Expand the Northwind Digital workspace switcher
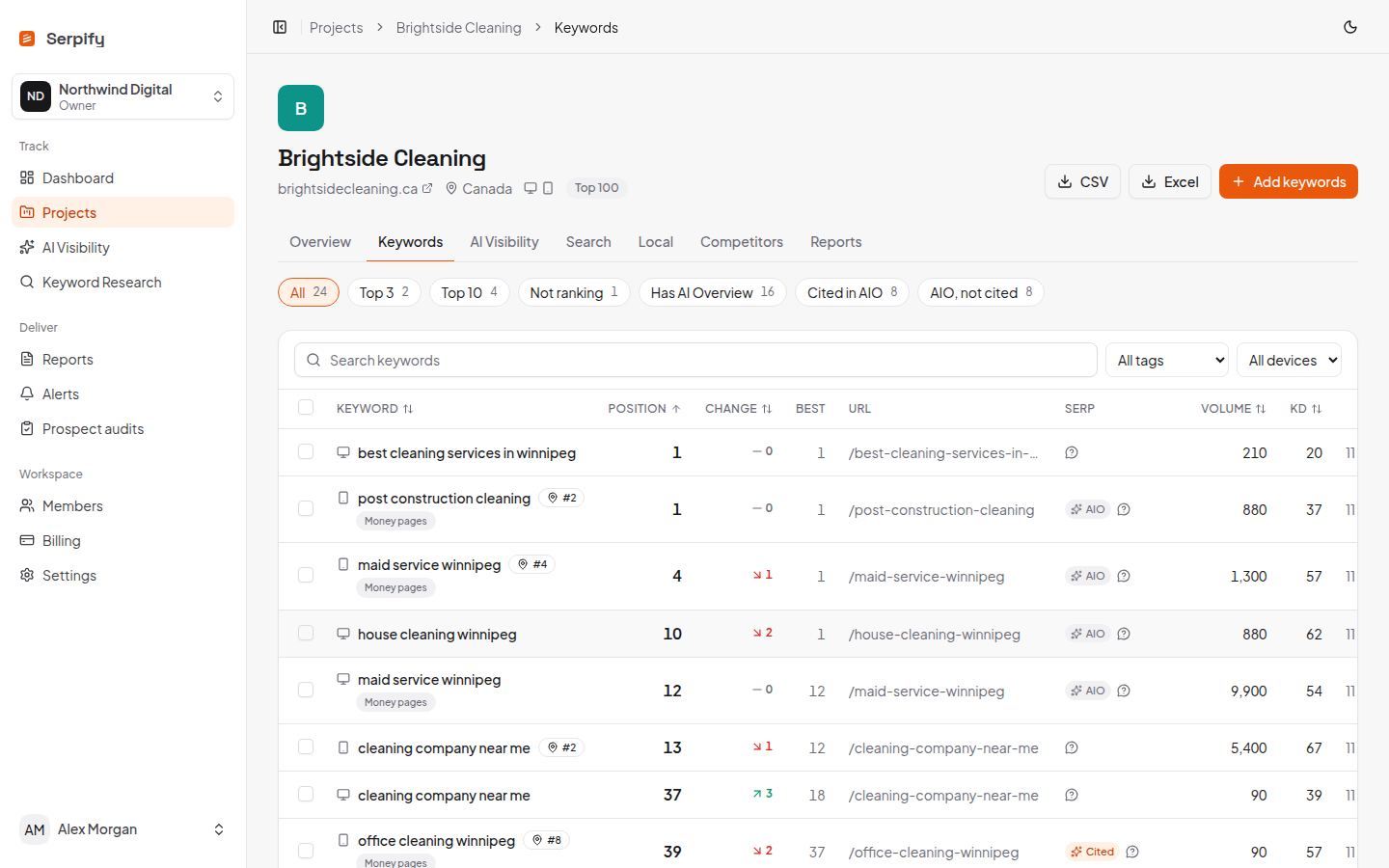 click(123, 96)
